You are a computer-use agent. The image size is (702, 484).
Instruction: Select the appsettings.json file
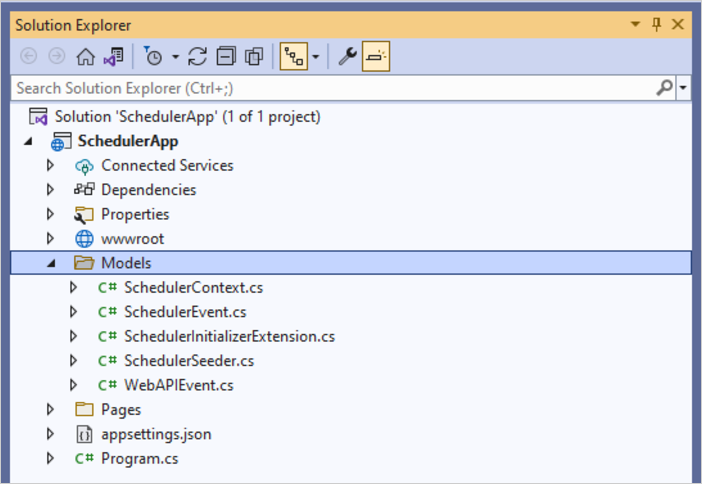(x=156, y=434)
